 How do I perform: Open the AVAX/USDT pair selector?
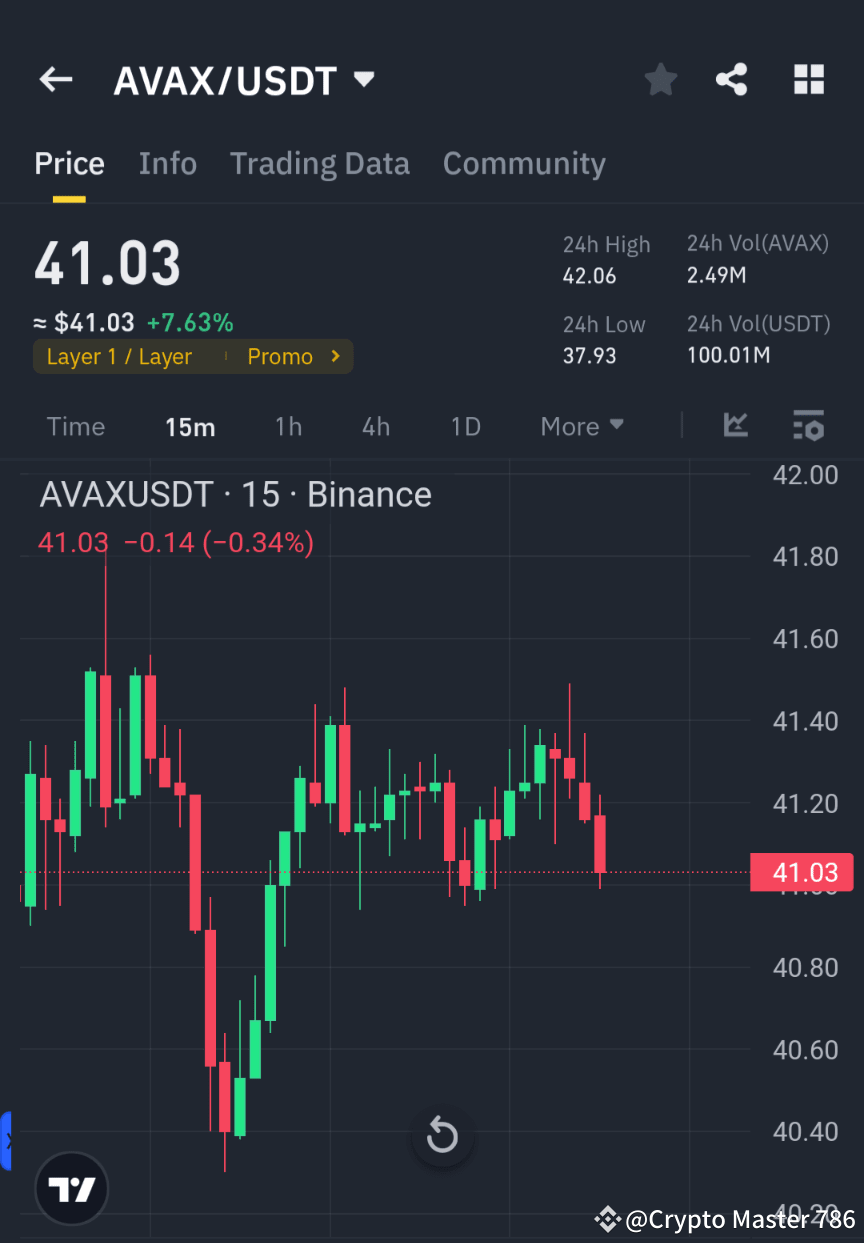tap(245, 80)
